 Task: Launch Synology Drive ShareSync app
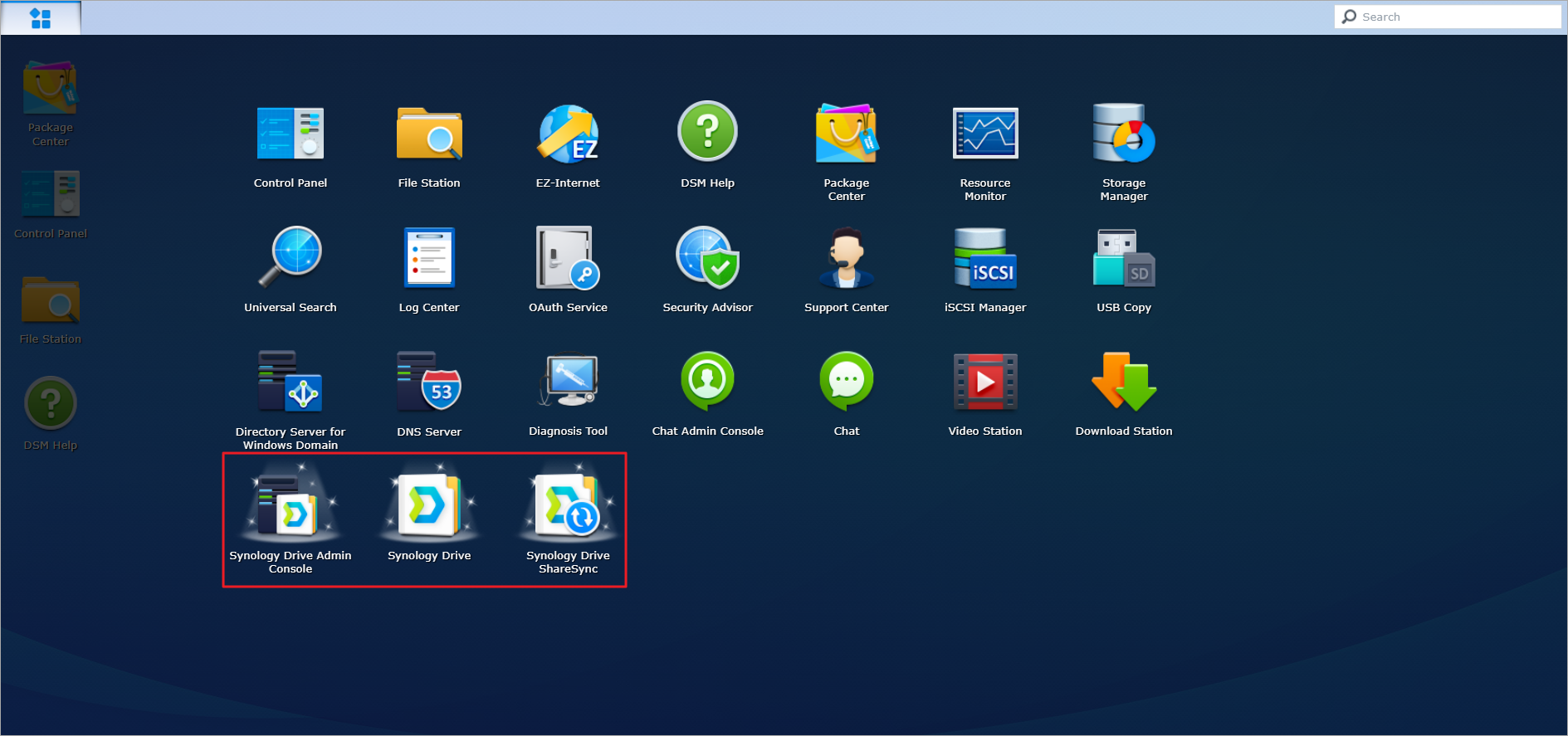568,508
